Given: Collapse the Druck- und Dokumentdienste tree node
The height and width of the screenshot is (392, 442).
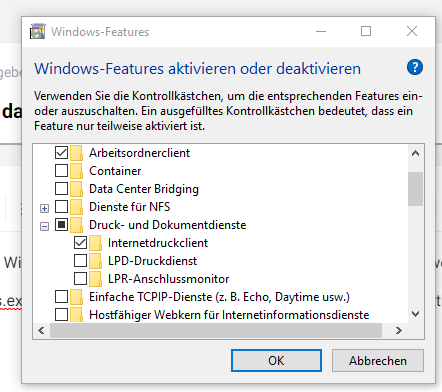Looking at the screenshot, I should [x=44, y=227].
